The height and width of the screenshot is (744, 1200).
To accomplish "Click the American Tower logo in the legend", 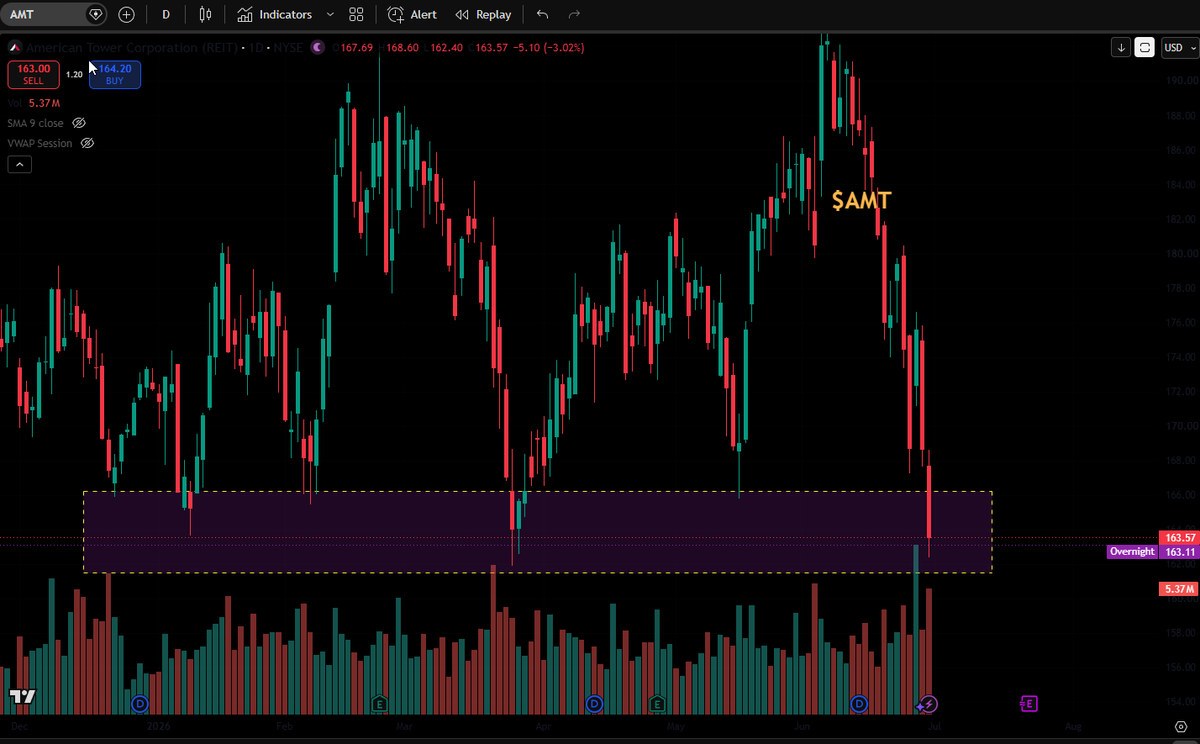I will [x=14, y=47].
